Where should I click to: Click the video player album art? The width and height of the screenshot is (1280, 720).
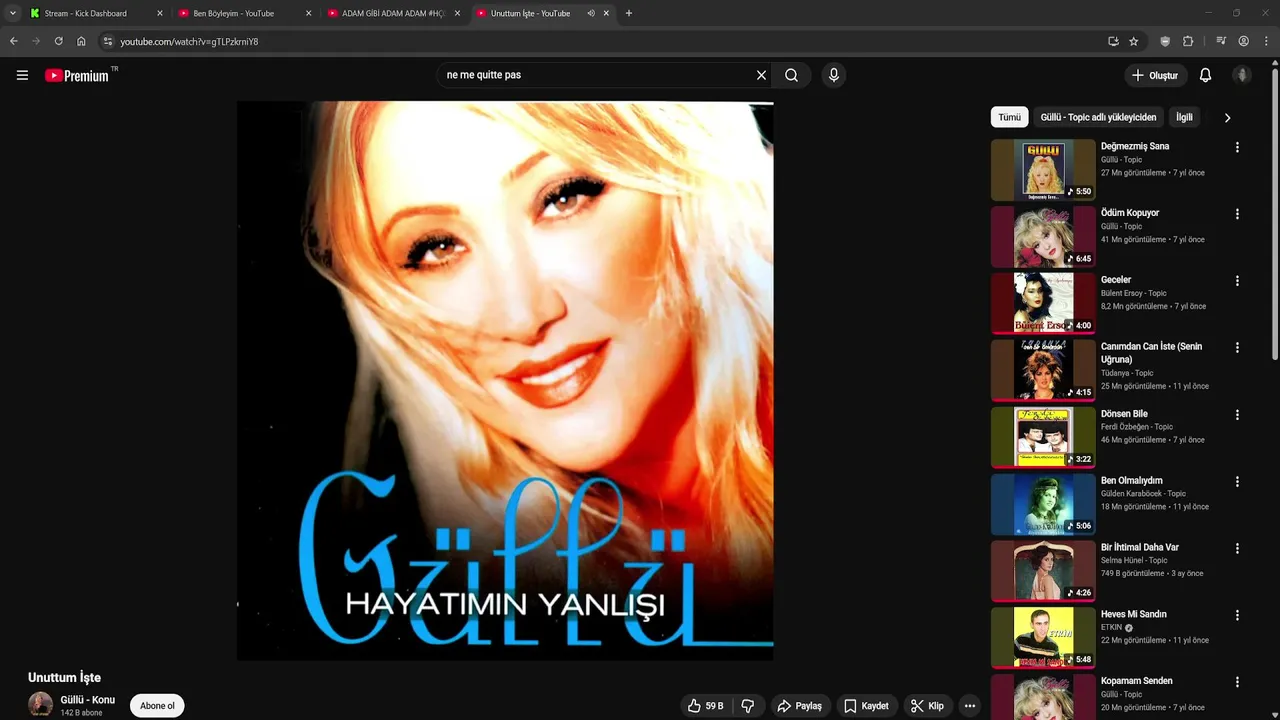coord(505,380)
